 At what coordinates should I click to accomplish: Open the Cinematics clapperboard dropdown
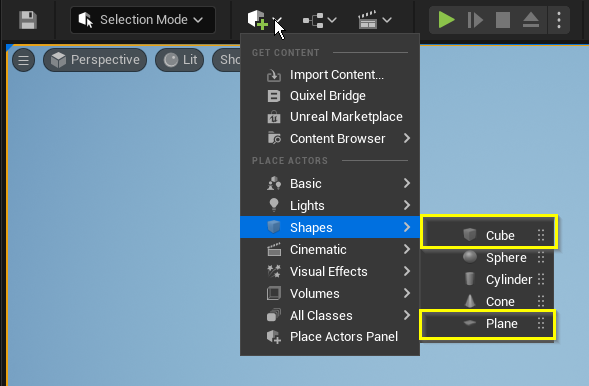pos(375,20)
